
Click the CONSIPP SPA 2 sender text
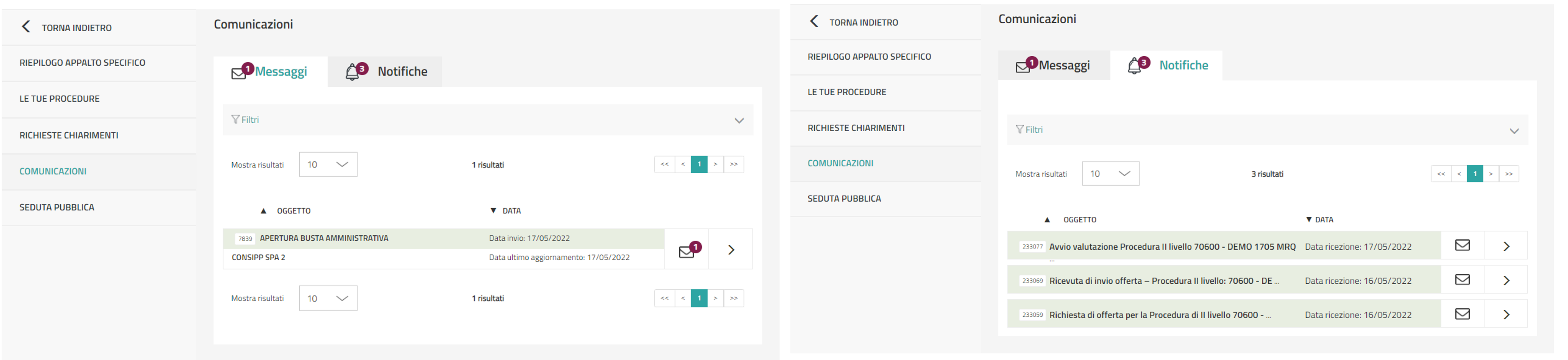click(x=259, y=258)
